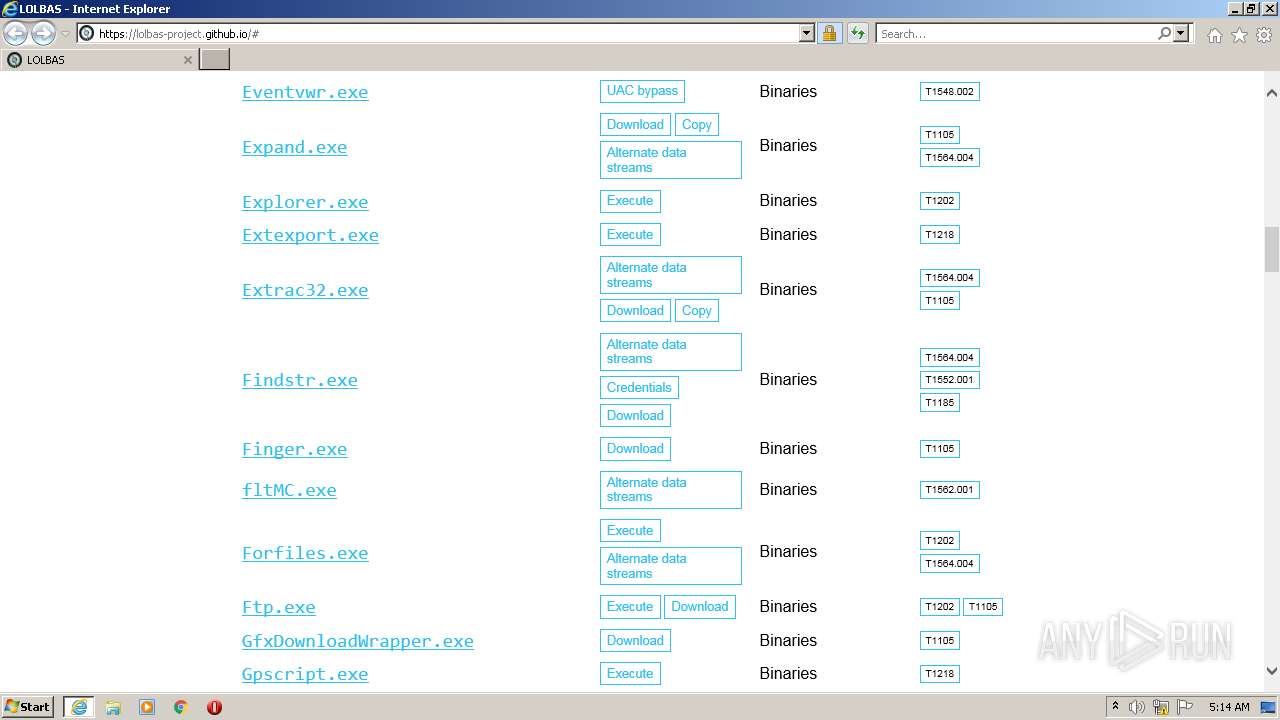Open T1548.002 technique tag
Screen dimensions: 1280x720
(949, 92)
